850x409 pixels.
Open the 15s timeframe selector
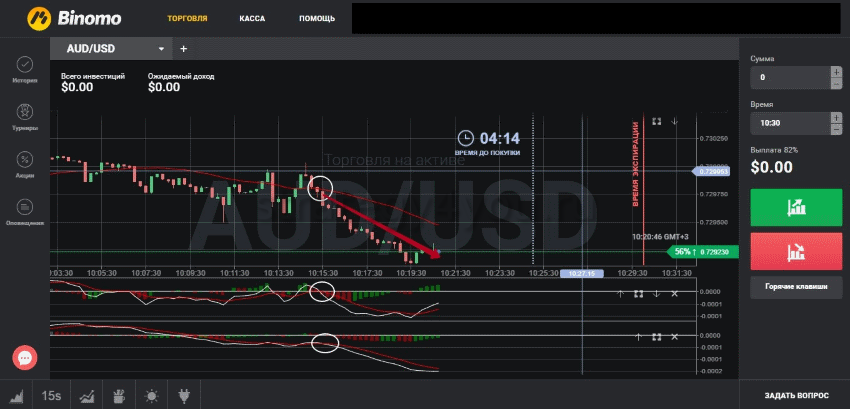[49, 395]
